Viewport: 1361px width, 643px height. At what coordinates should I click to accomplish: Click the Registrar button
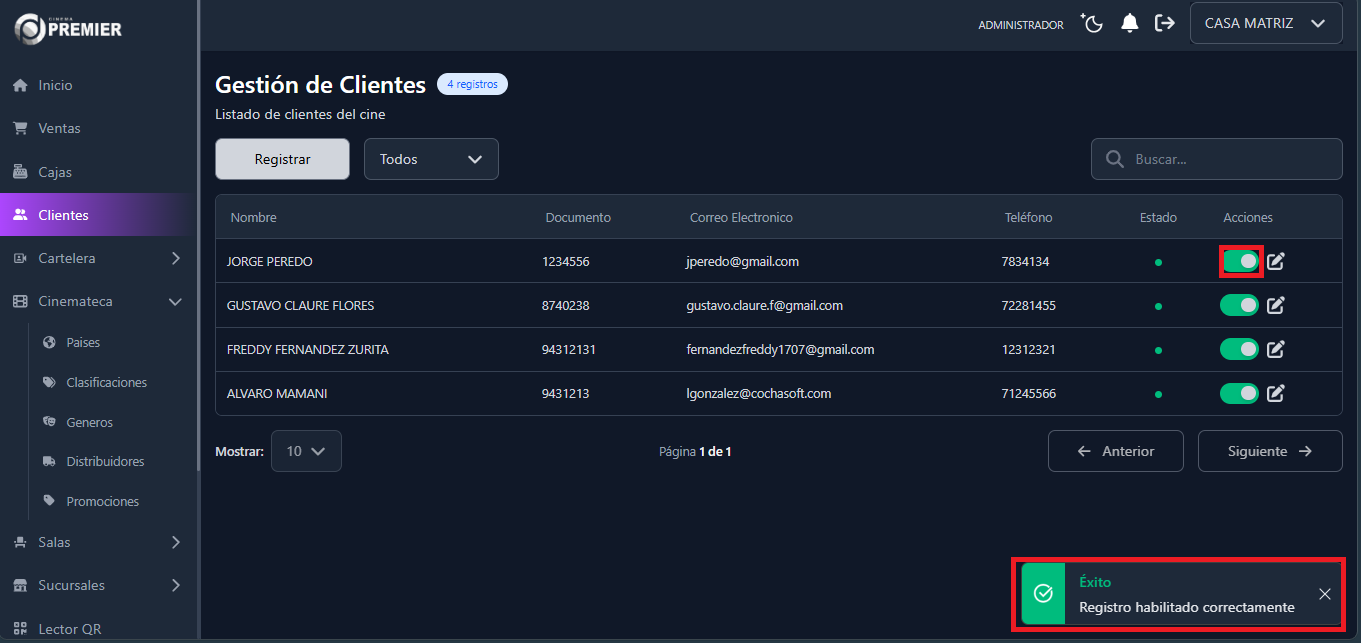pos(282,159)
